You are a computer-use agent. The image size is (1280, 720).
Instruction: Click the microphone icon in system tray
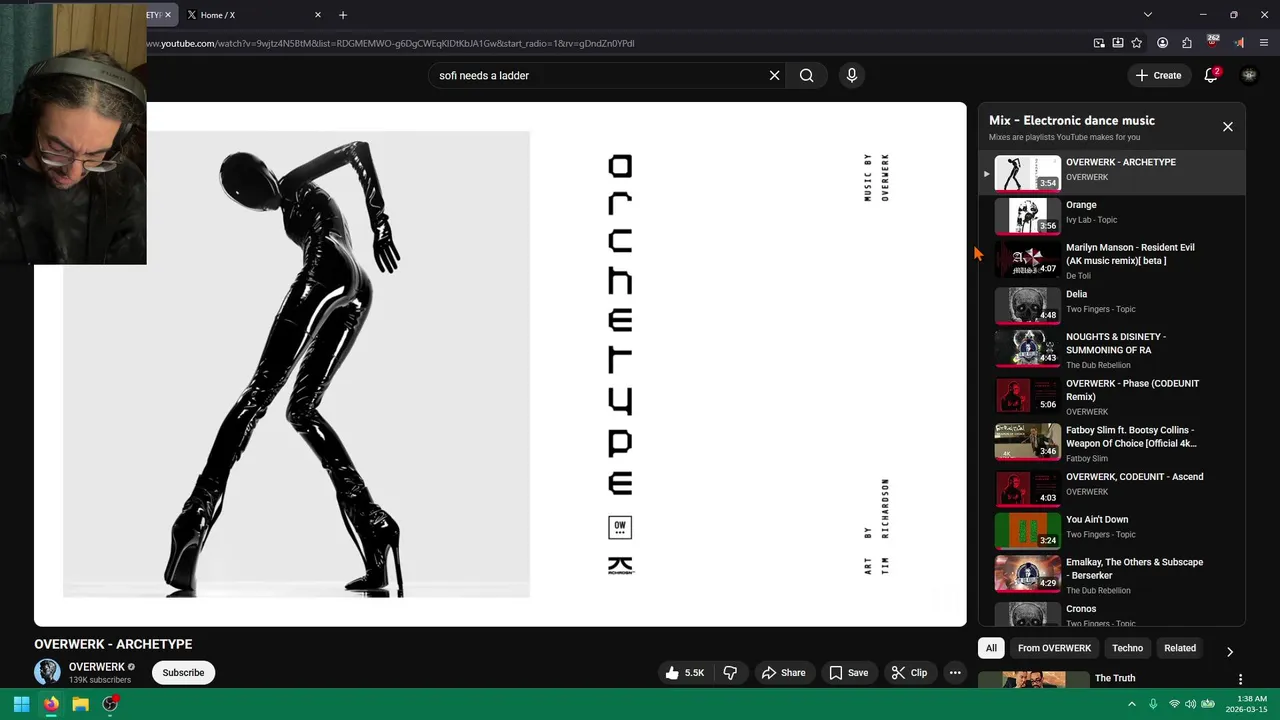1153,704
